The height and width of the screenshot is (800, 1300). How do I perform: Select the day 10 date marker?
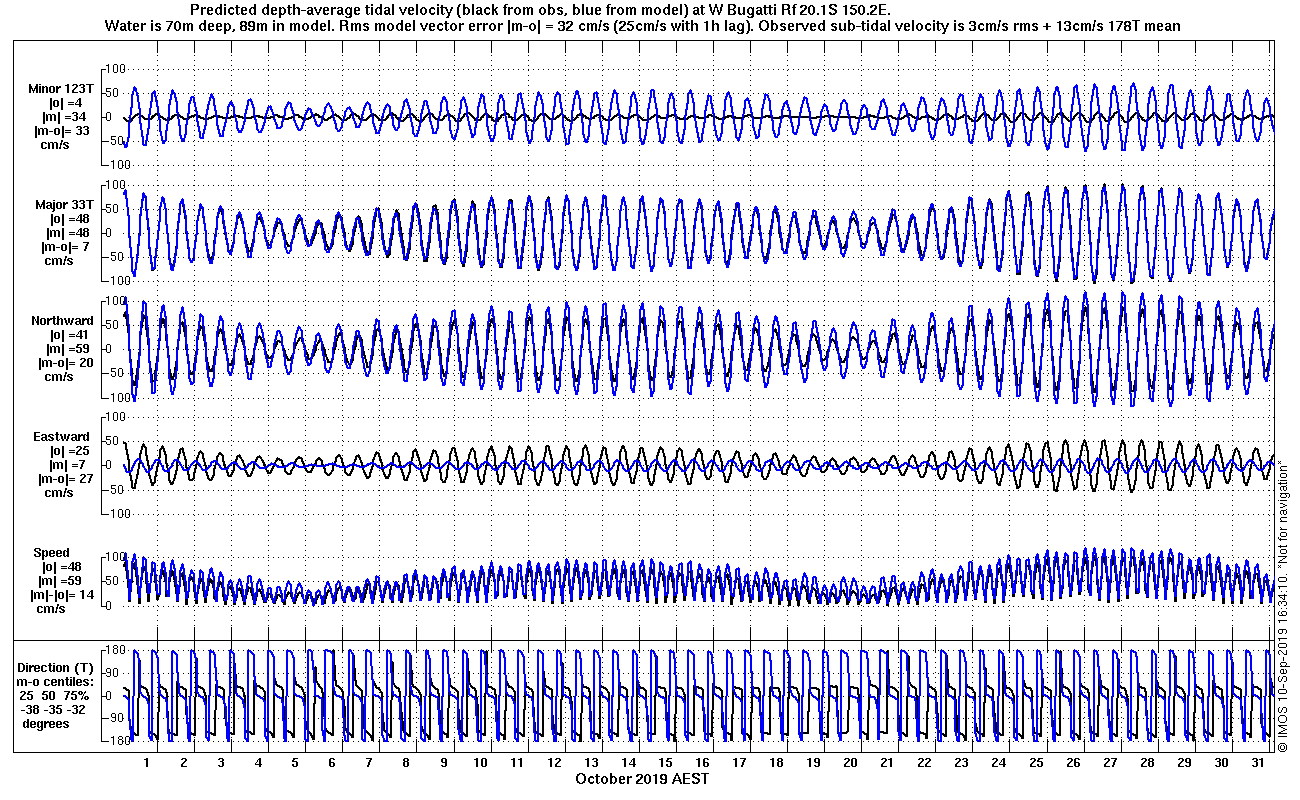(x=480, y=762)
